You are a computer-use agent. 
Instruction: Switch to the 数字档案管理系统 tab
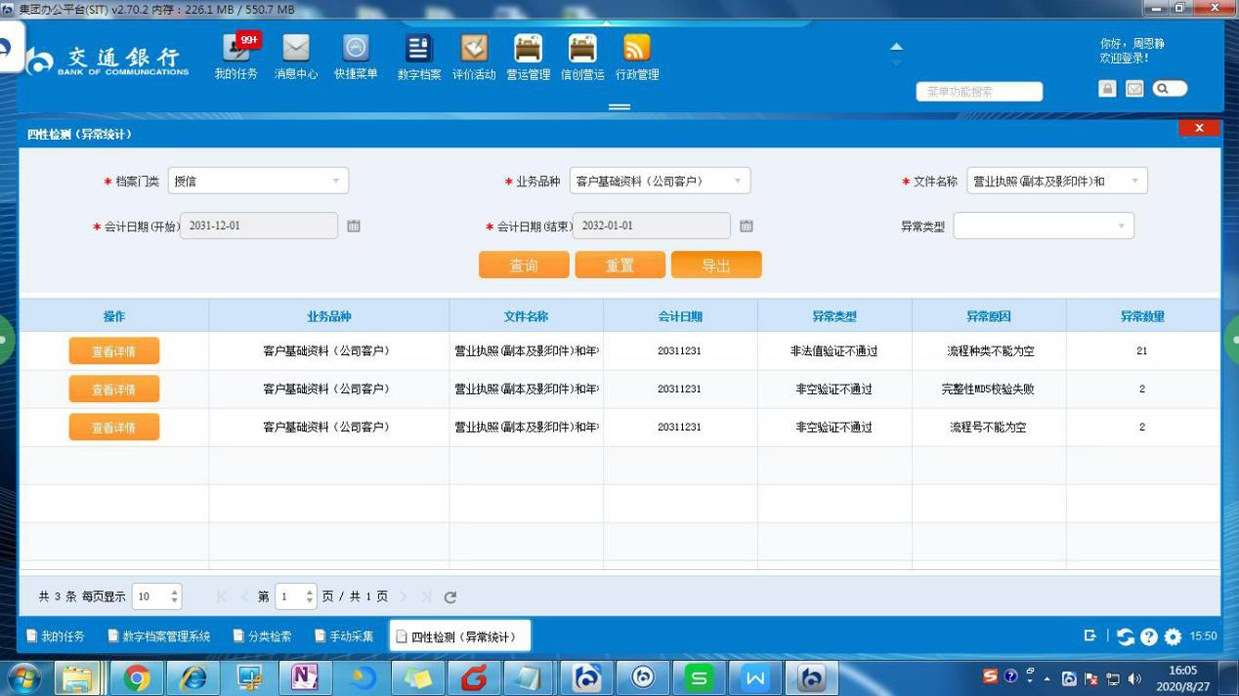point(158,636)
